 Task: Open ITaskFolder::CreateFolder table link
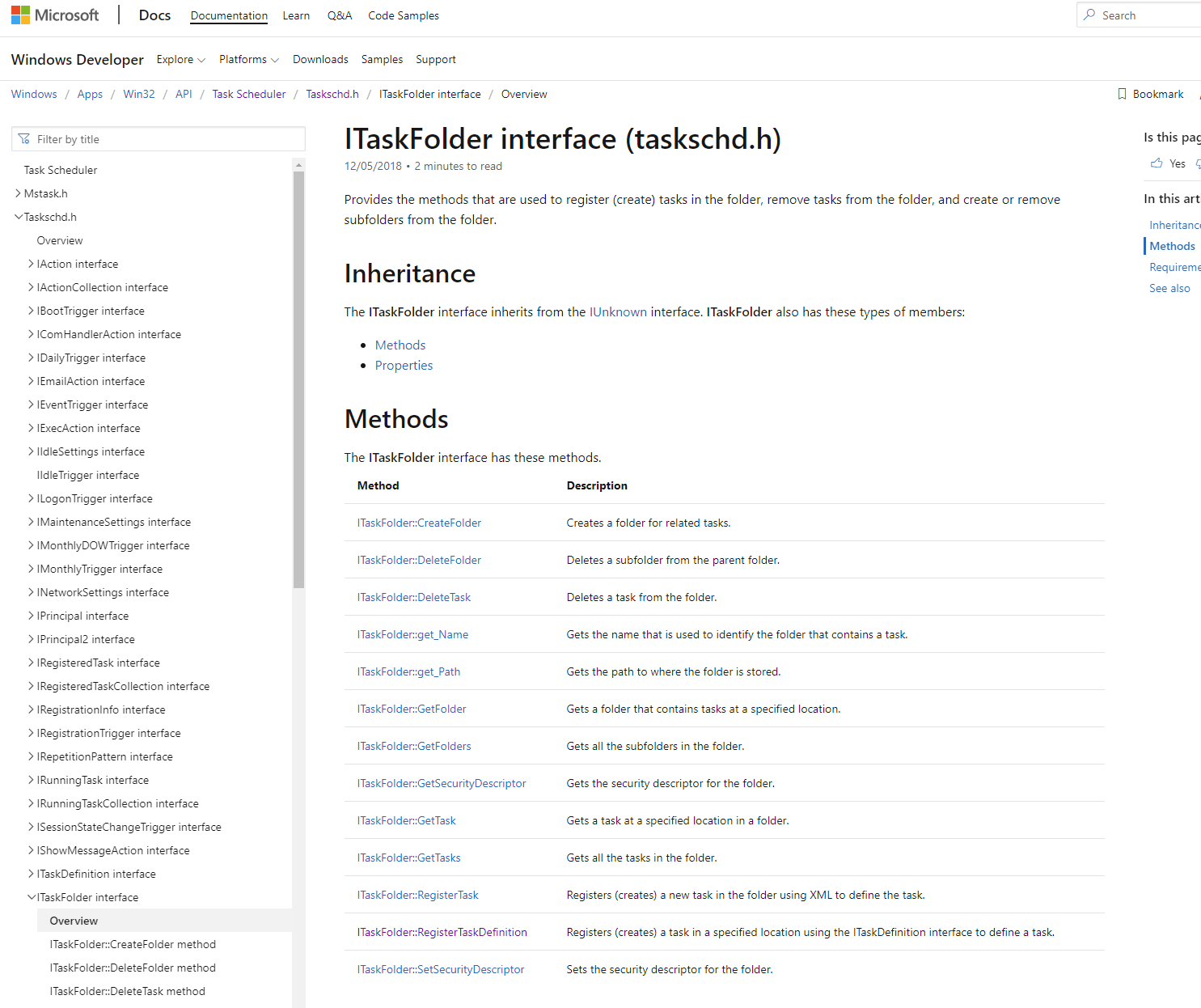pyautogui.click(x=419, y=523)
